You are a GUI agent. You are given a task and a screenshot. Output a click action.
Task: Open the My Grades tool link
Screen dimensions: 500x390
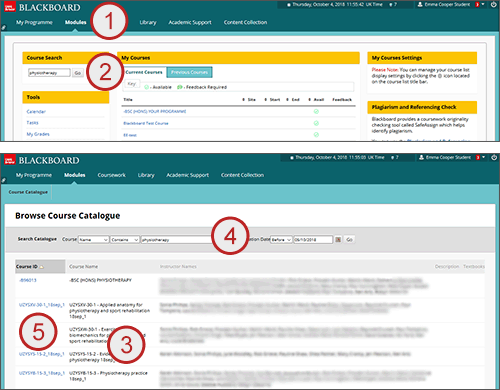point(38,134)
